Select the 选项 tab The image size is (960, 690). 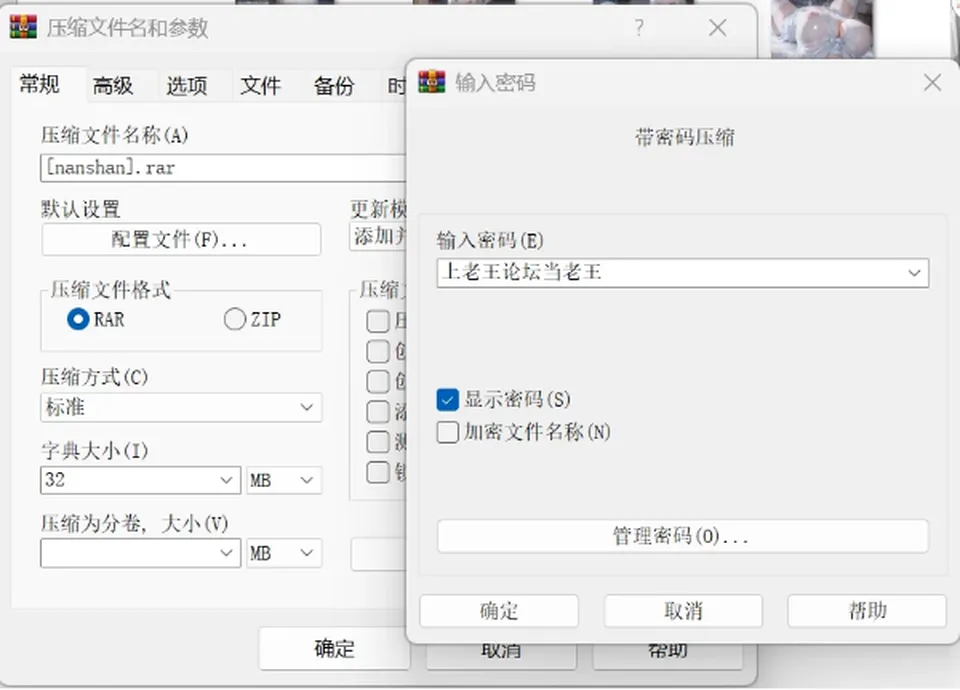pyautogui.click(x=187, y=86)
